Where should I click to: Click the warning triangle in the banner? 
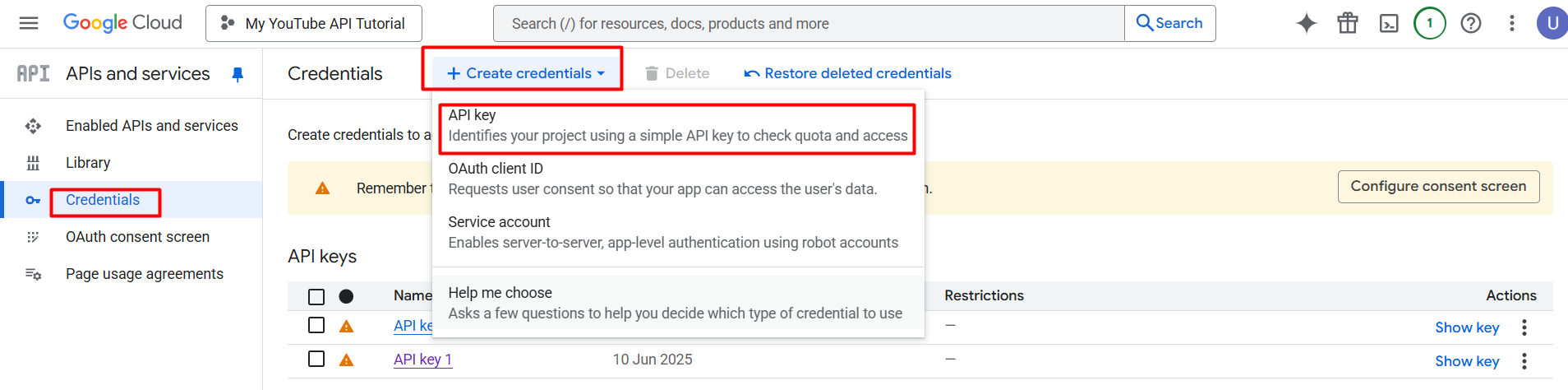[x=323, y=188]
